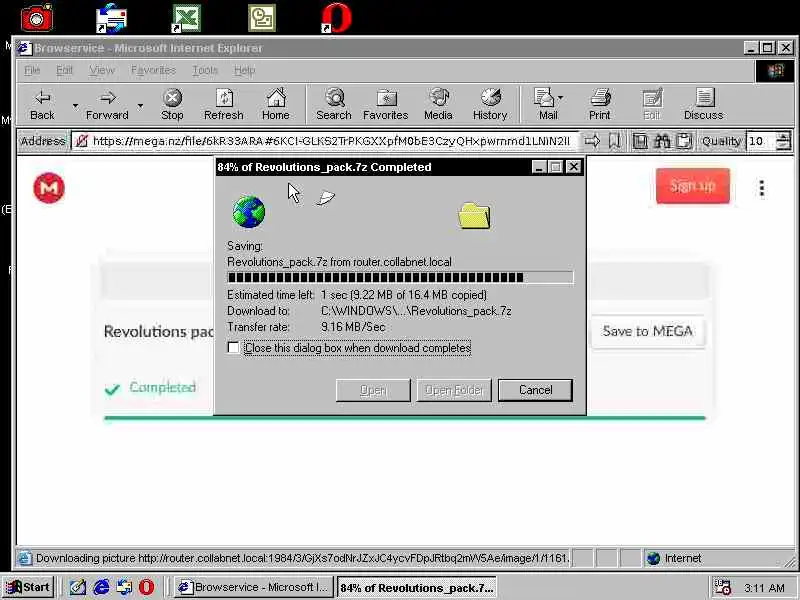Screen dimensions: 800x600
Task: Open the Tools menu
Action: point(205,70)
